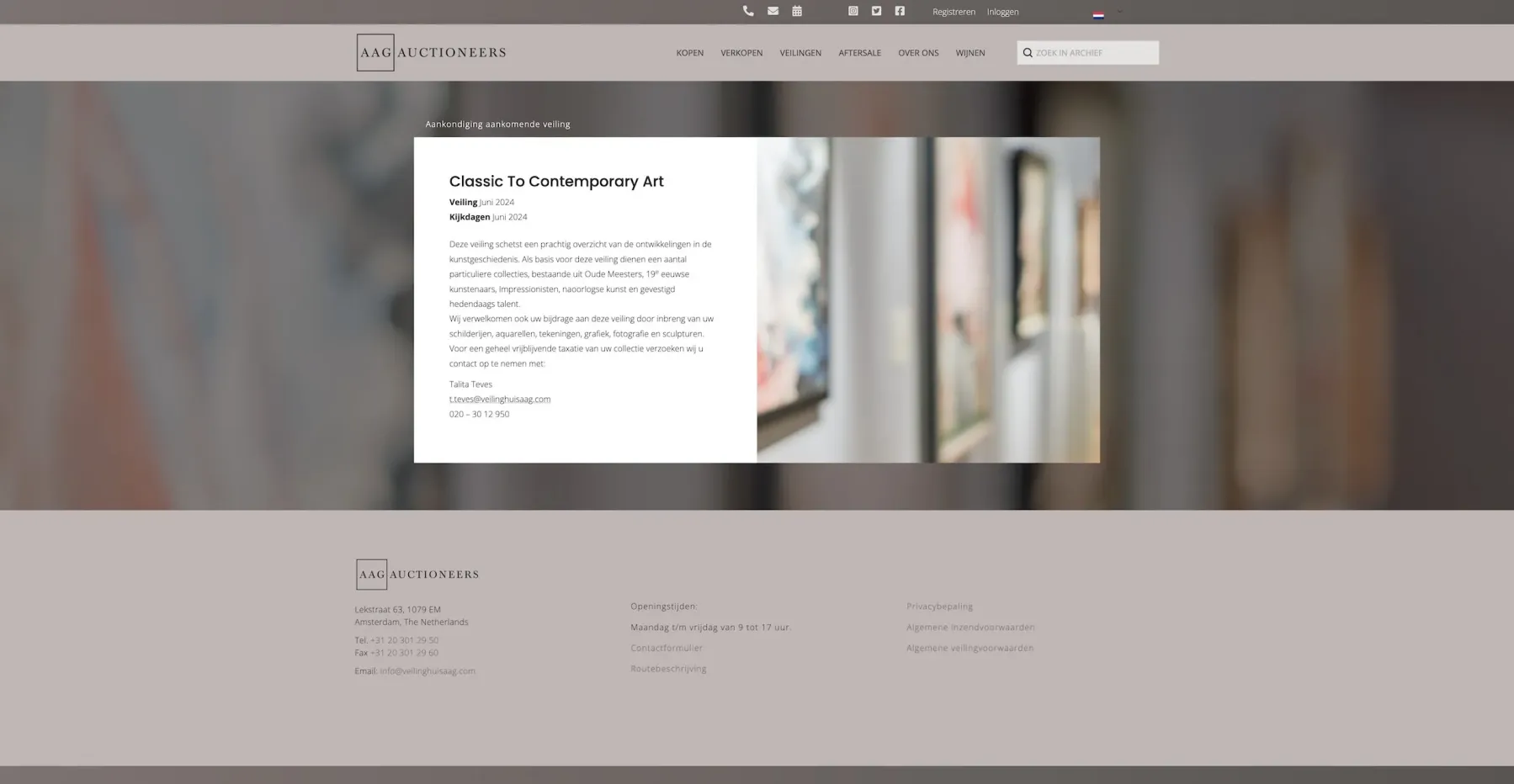1514x784 pixels.
Task: Open the Kopen menu
Action: [x=689, y=52]
